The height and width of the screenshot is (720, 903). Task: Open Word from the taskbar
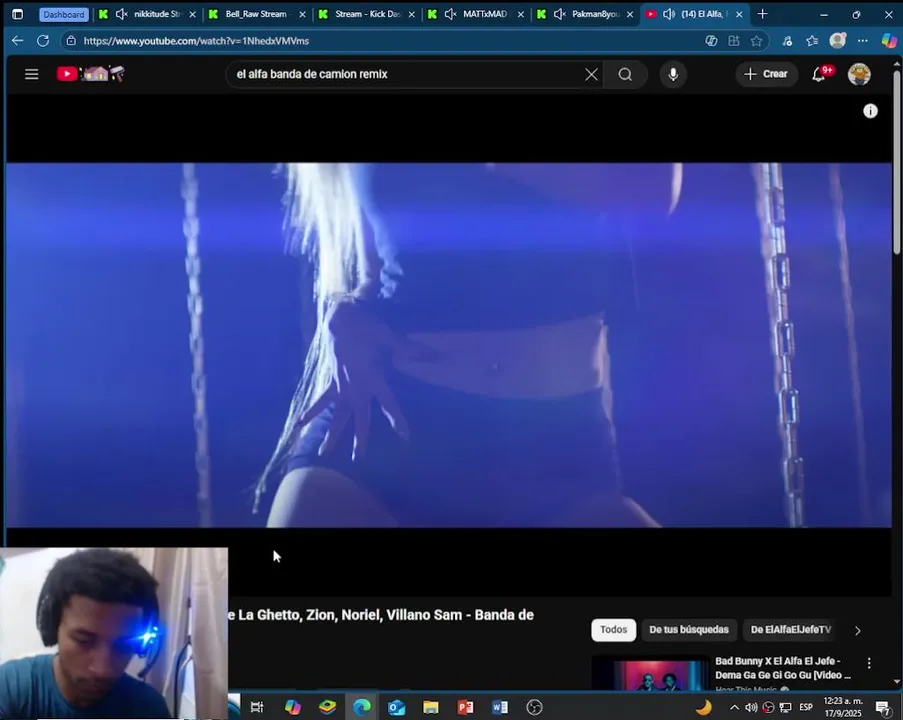click(500, 707)
